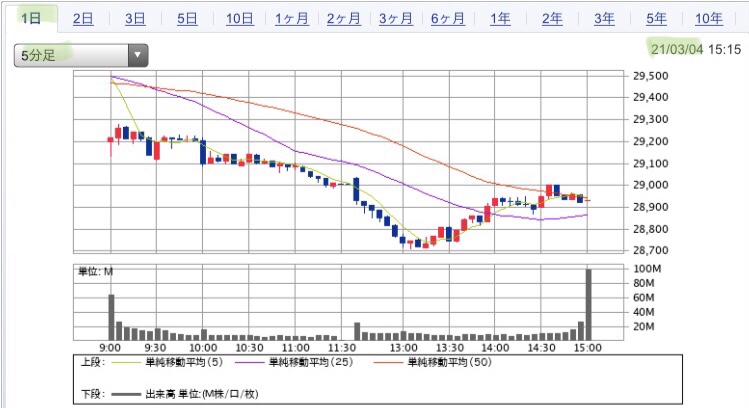Image resolution: width=749 pixels, height=408 pixels.
Task: View the 3ヶ月 chart range
Action: click(395, 19)
